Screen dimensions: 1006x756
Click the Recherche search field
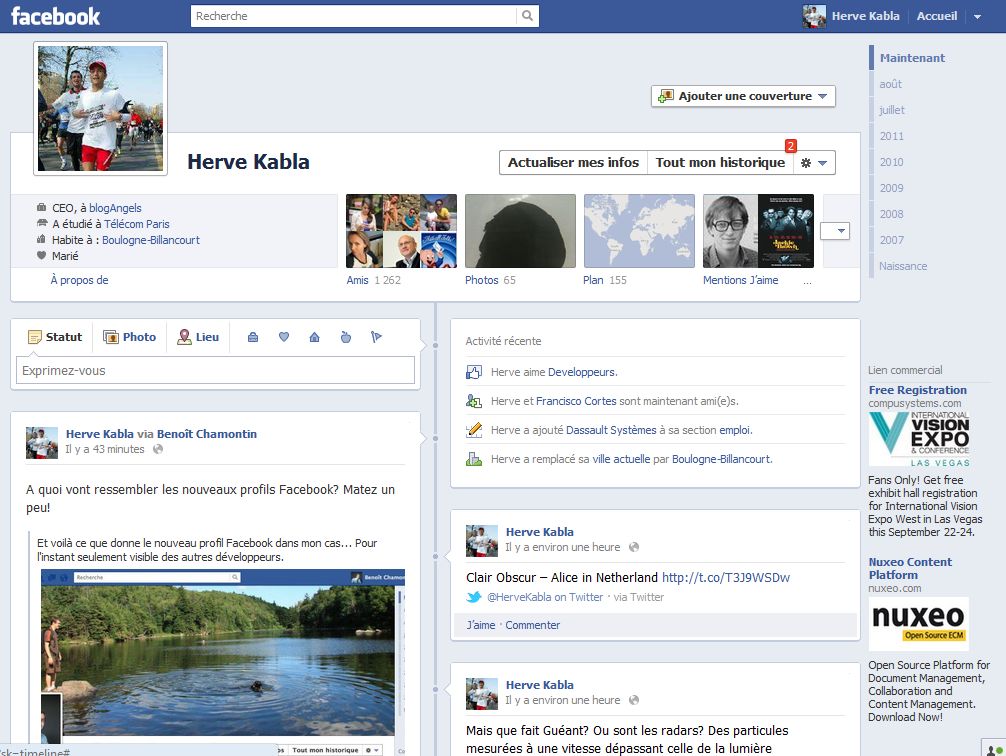(x=354, y=16)
